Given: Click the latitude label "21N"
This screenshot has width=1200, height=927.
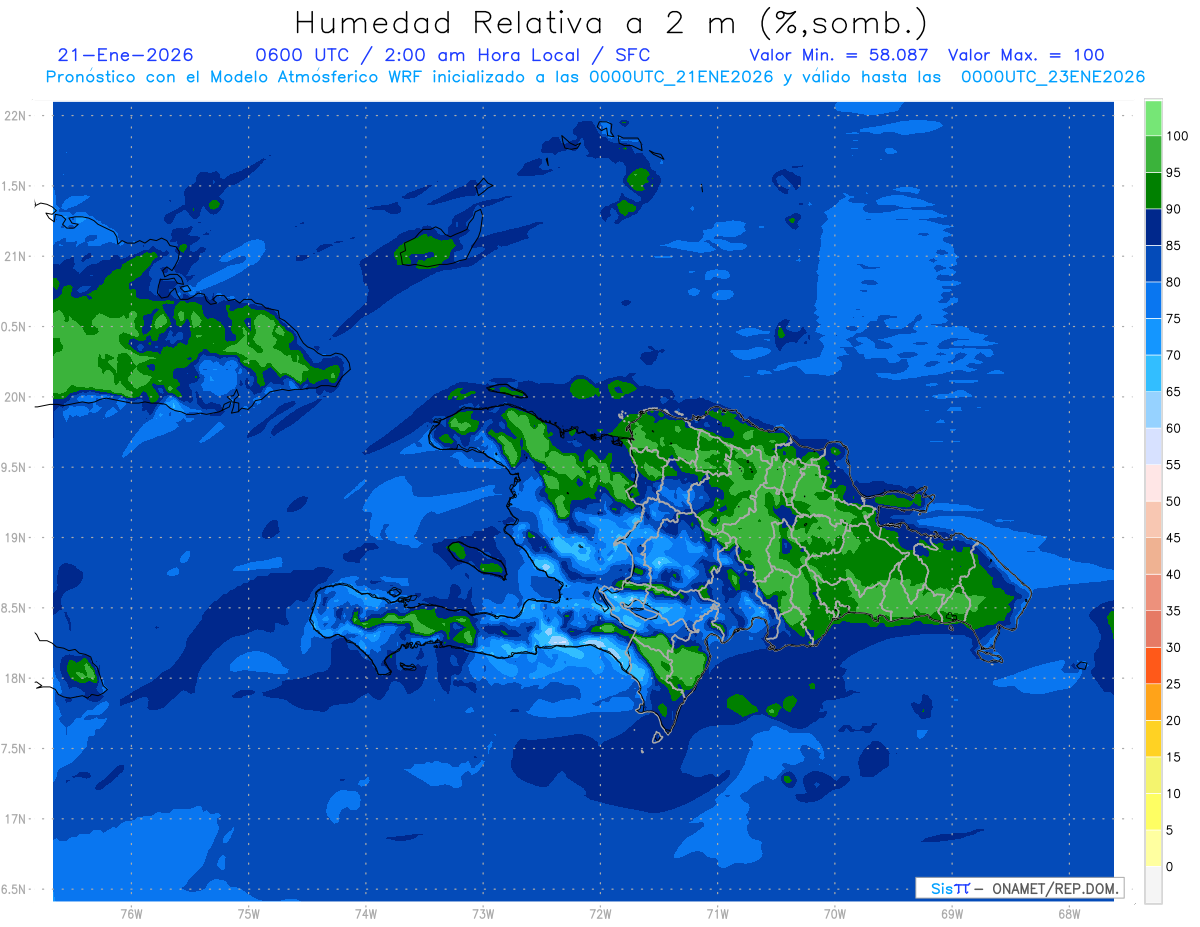Looking at the screenshot, I should [17, 256].
